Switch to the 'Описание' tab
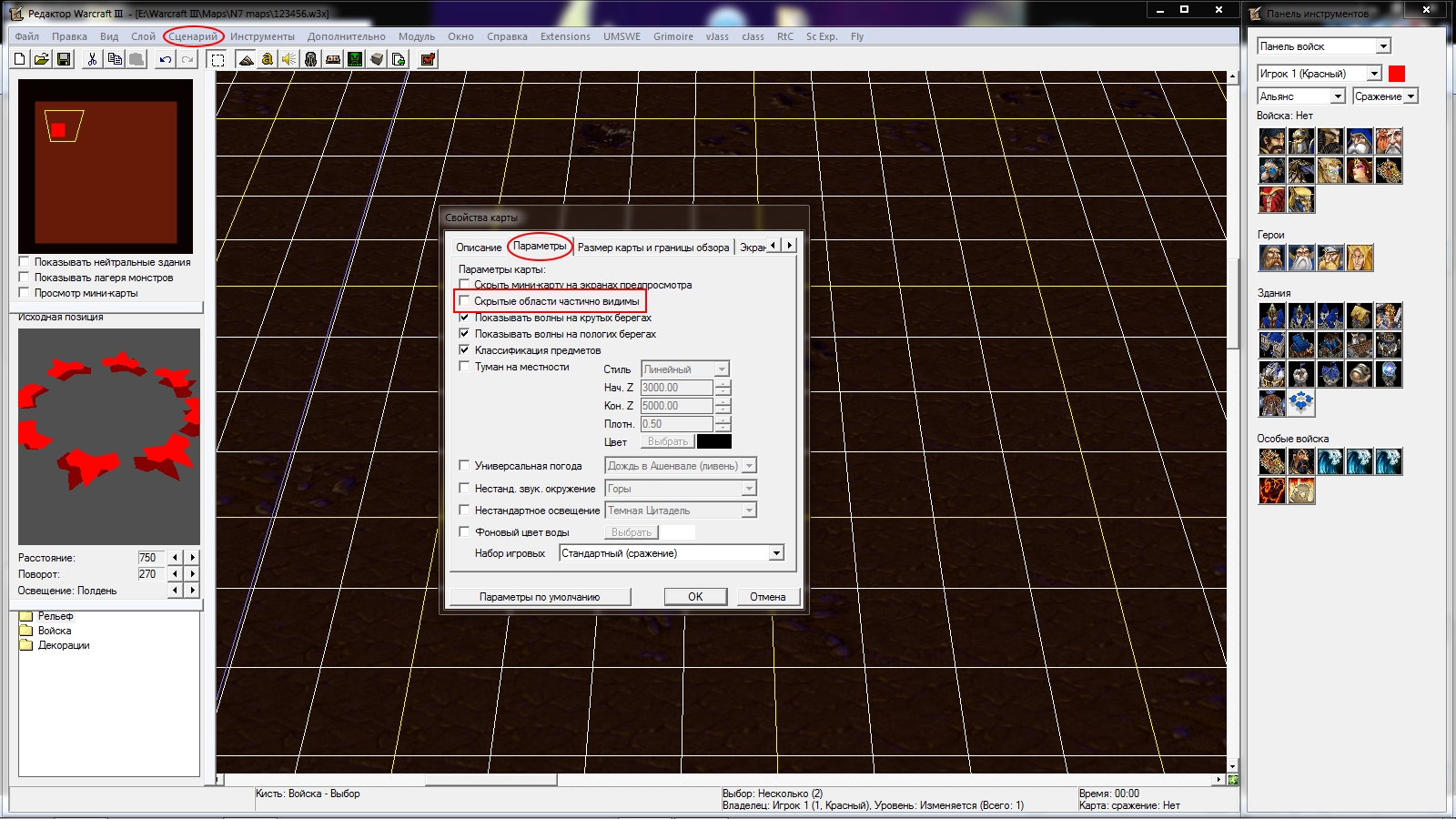1456x819 pixels. coord(479,248)
